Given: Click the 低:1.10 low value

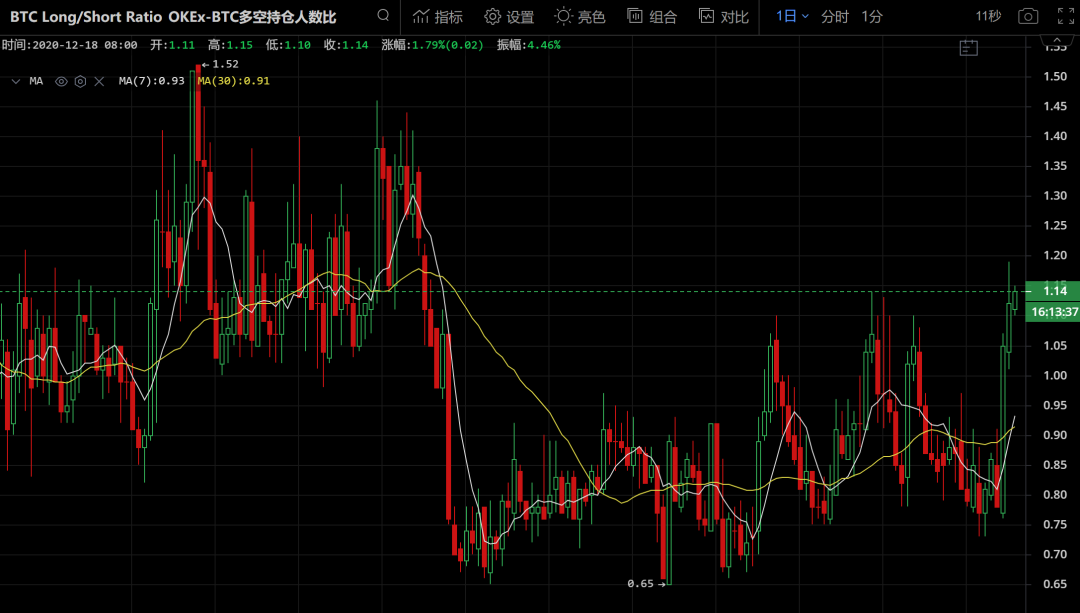Looking at the screenshot, I should (x=288, y=45).
